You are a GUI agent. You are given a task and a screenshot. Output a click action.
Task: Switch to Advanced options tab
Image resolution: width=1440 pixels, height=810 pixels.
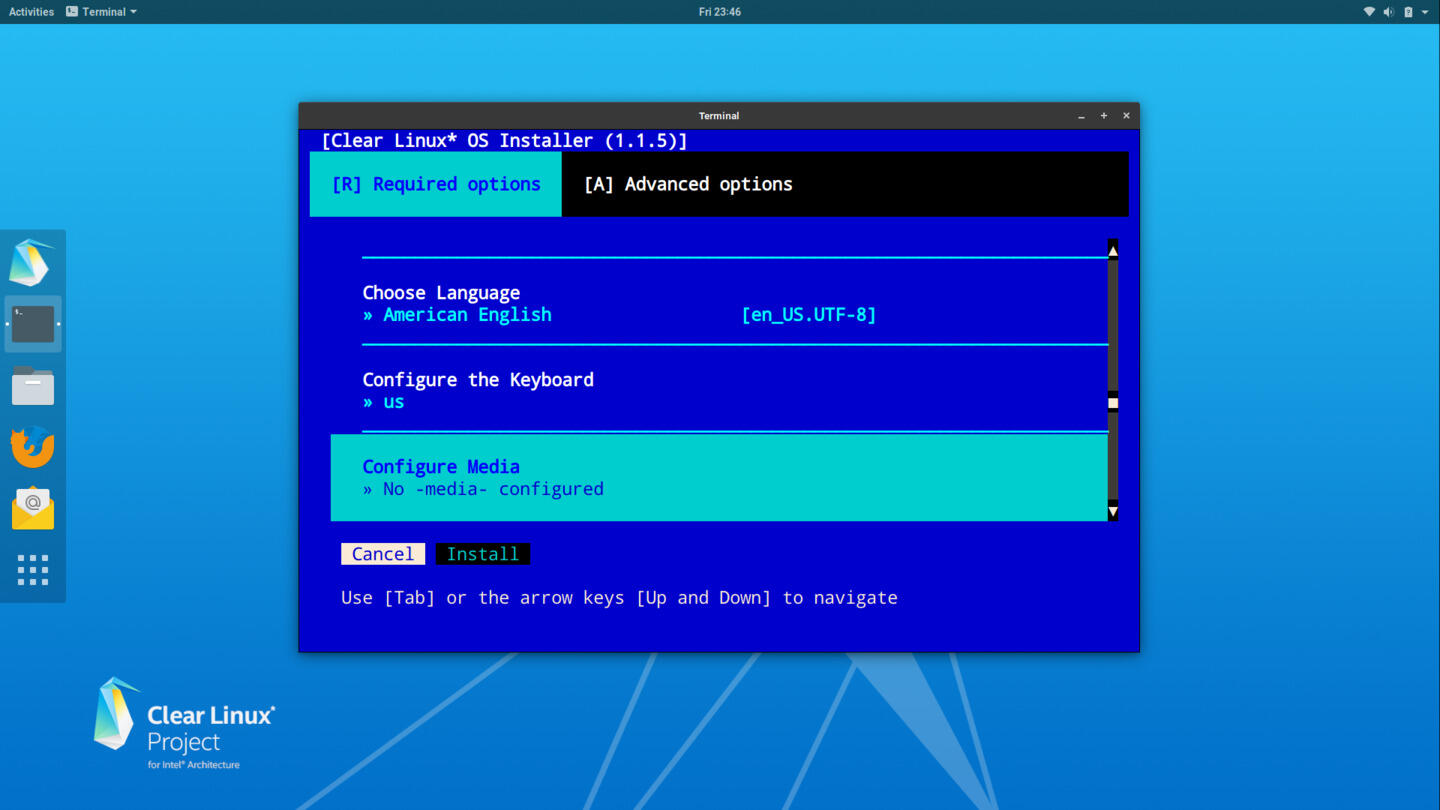click(x=688, y=184)
